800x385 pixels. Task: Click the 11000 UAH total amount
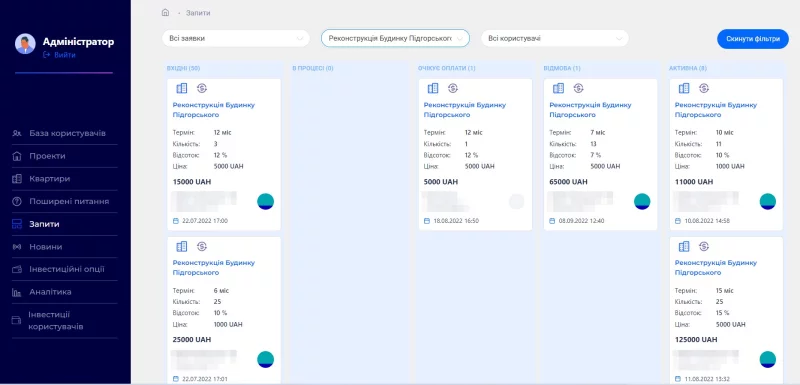[x=693, y=182]
